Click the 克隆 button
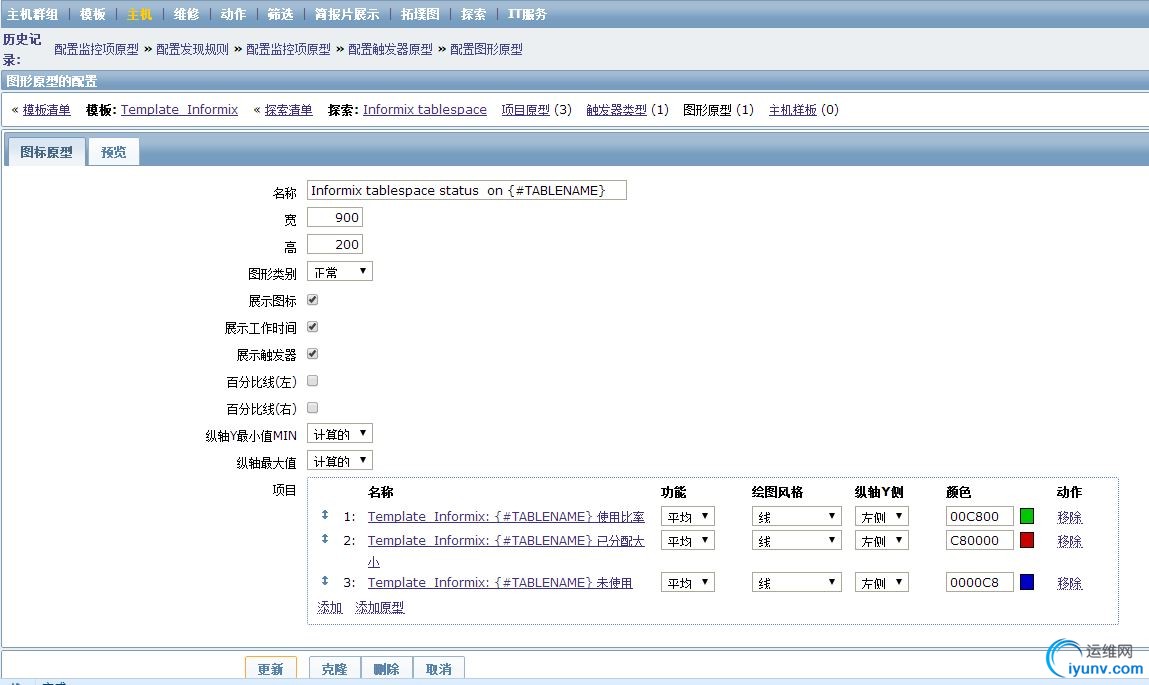Image resolution: width=1149 pixels, height=685 pixels. pyautogui.click(x=334, y=668)
